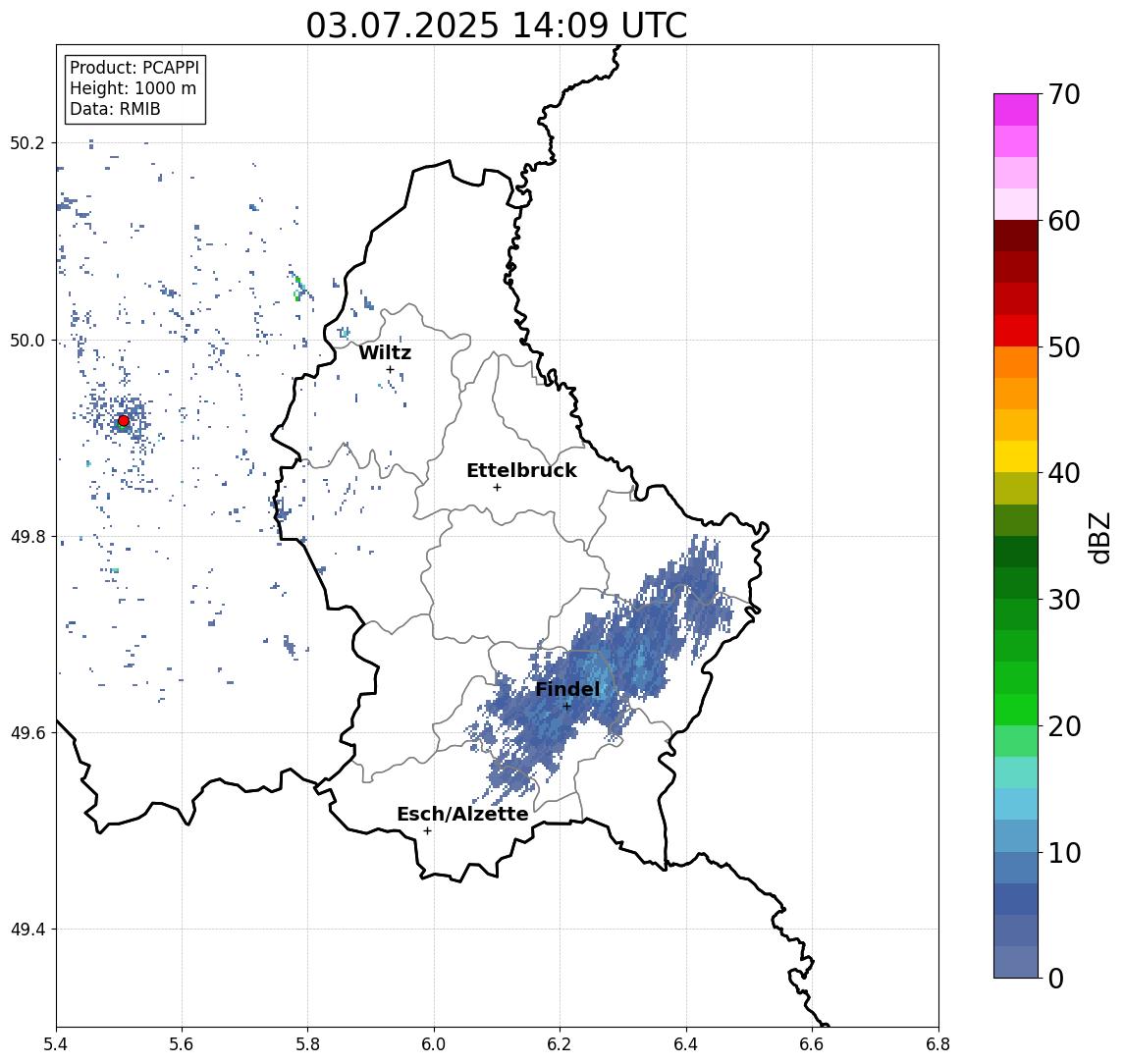Image resolution: width=1124 pixels, height=1064 pixels.
Task: Click the green radar echo northwest of Wiltz
Action: [x=298, y=288]
